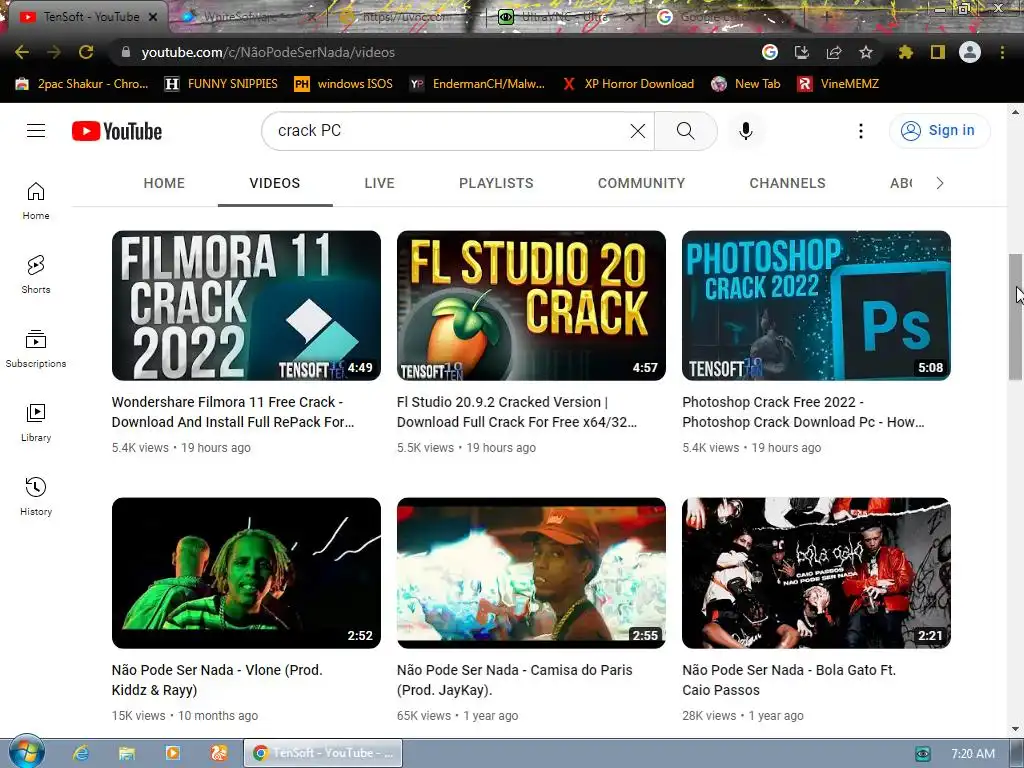
Task: Open Shorts in the sidebar
Action: click(x=36, y=274)
